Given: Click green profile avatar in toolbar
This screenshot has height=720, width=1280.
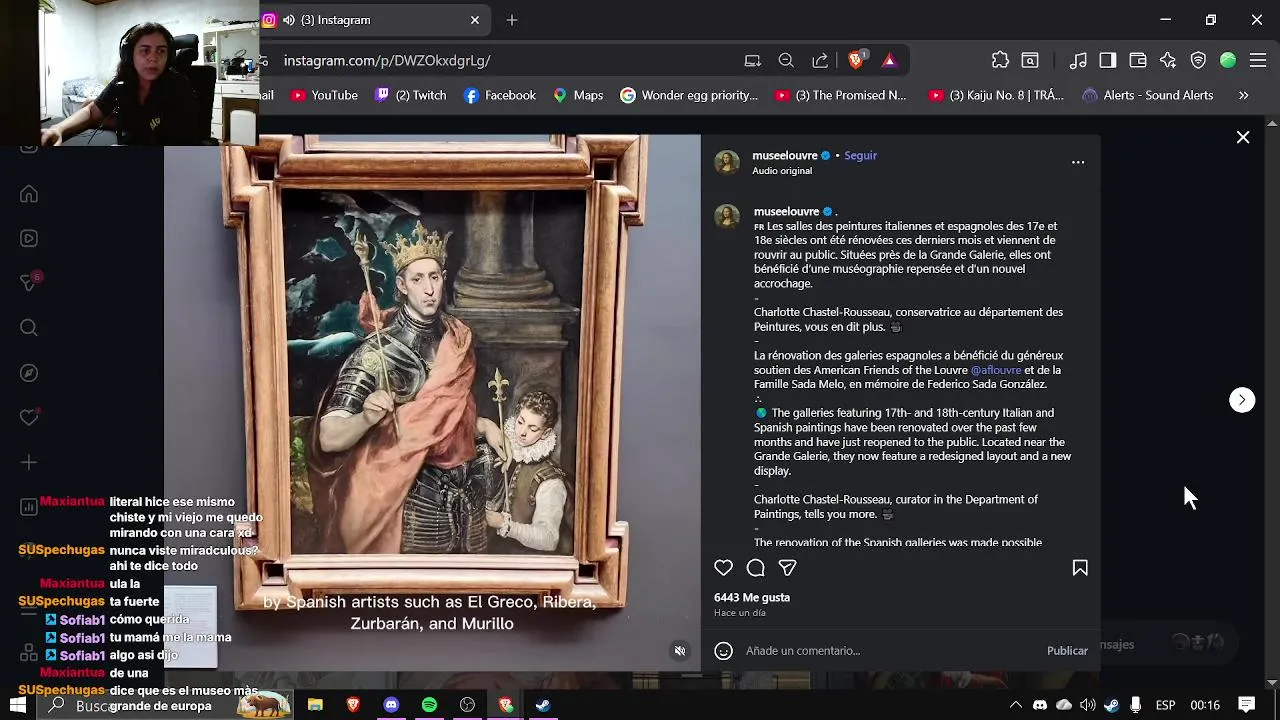Looking at the screenshot, I should 1228,61.
